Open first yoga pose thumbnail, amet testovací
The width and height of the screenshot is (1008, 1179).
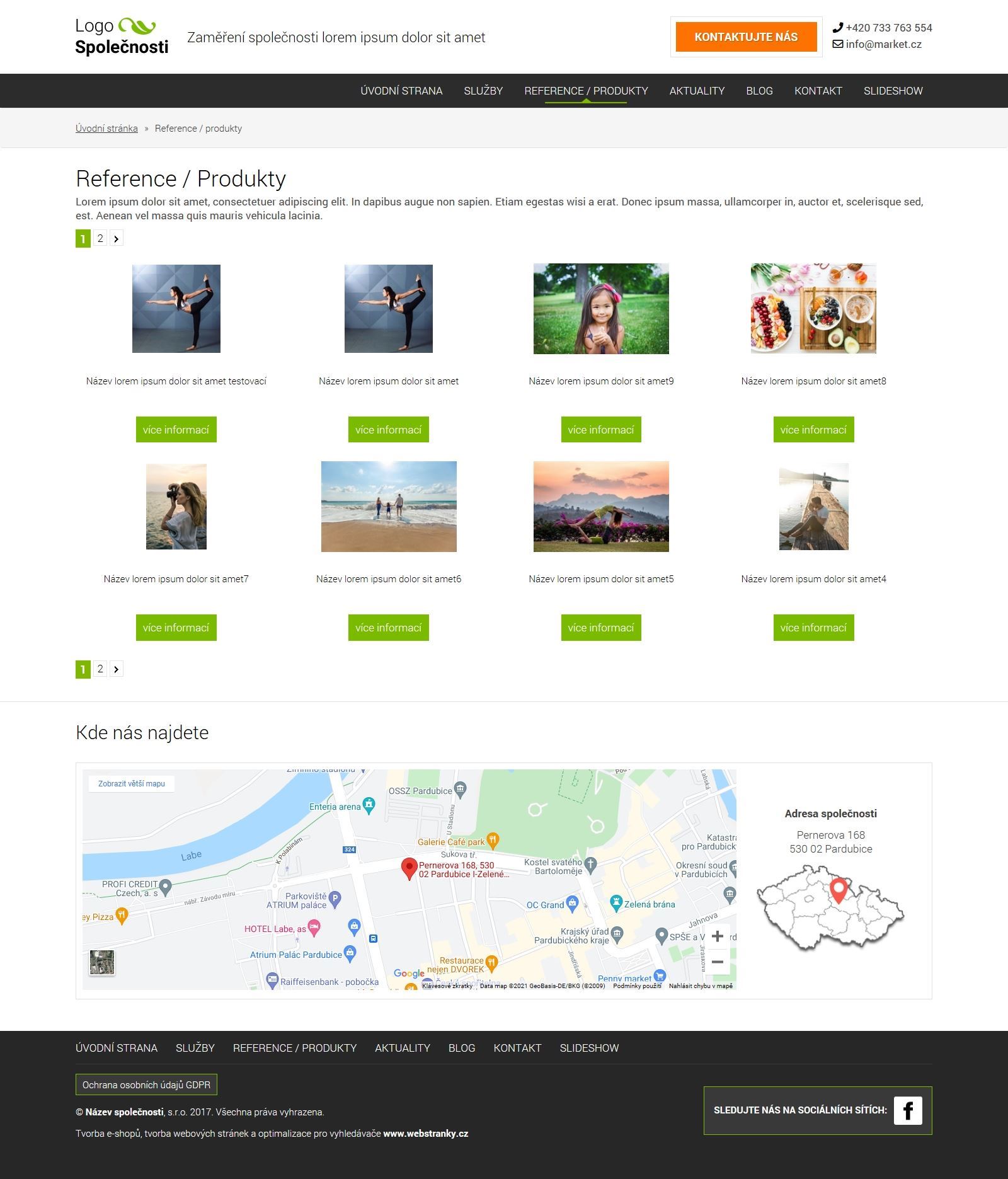[x=176, y=309]
